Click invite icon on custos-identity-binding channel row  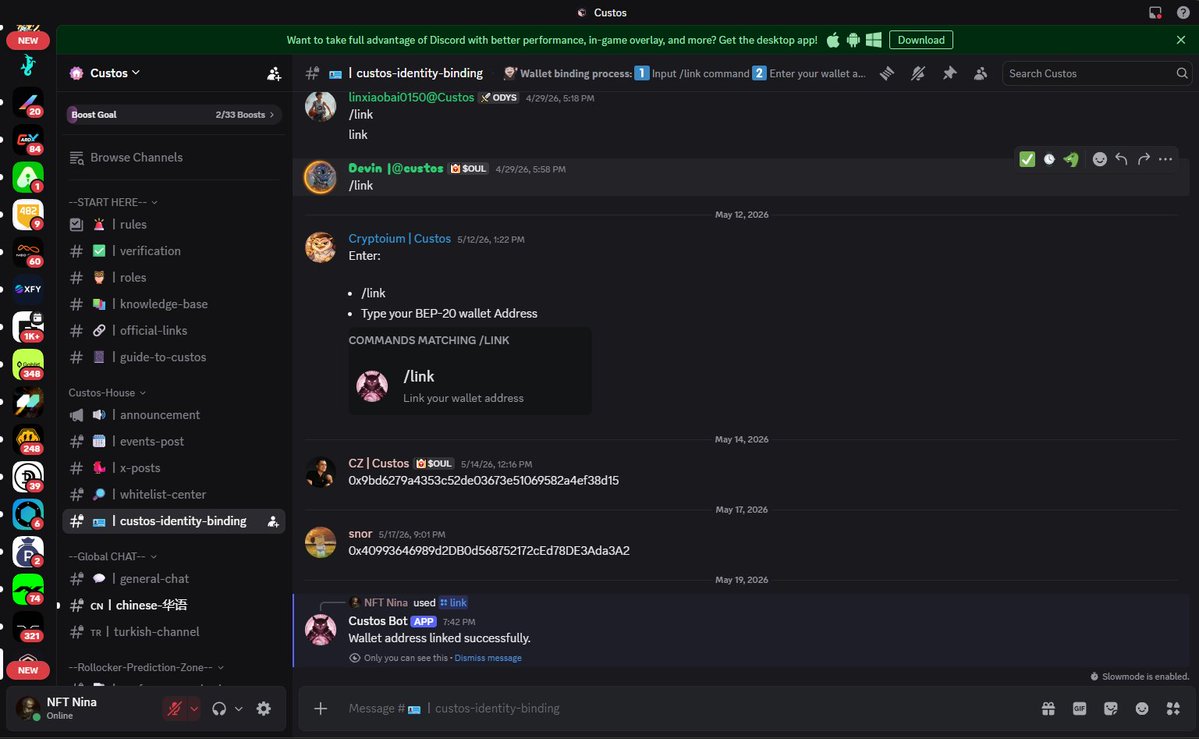click(x=273, y=522)
